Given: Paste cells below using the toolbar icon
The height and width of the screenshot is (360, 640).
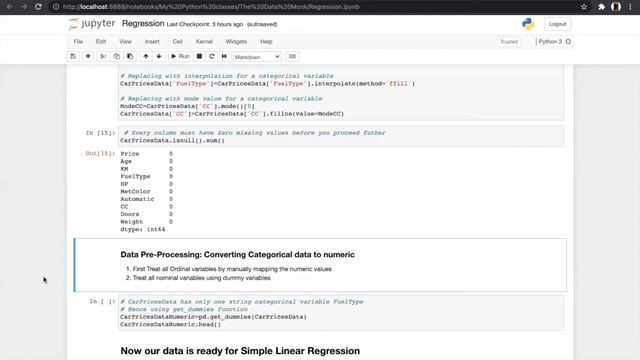Looking at the screenshot, I should pyautogui.click(x=130, y=56).
